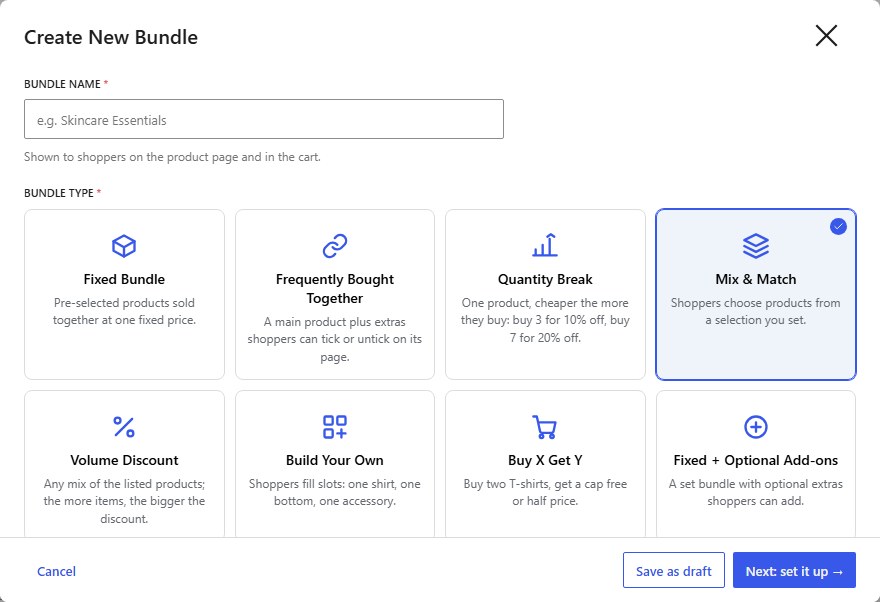This screenshot has height=602, width=880.
Task: Click description "One product, cheaper the more they buy"
Action: coord(545,320)
